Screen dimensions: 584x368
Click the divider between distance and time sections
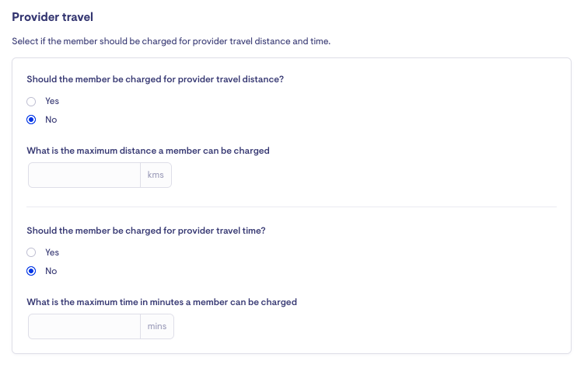[292, 206]
